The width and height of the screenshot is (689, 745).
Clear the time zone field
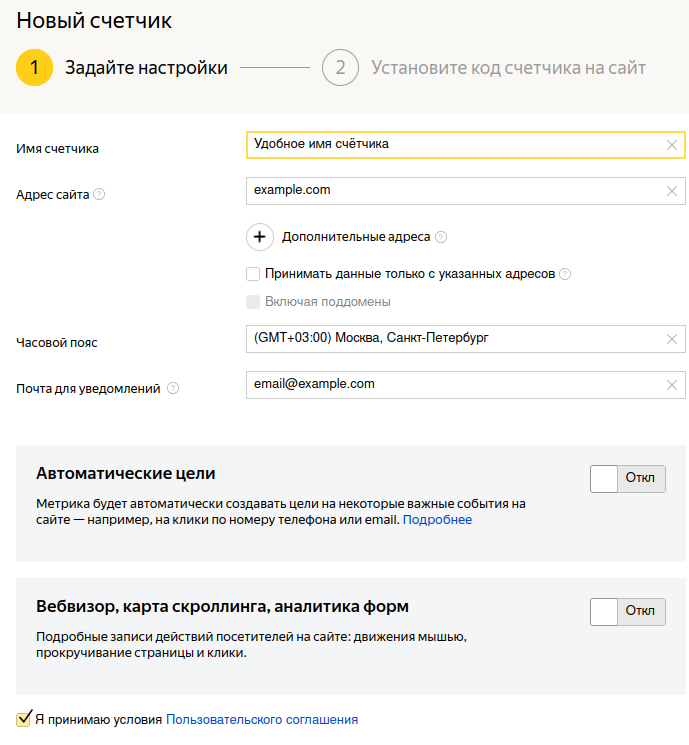tap(672, 339)
